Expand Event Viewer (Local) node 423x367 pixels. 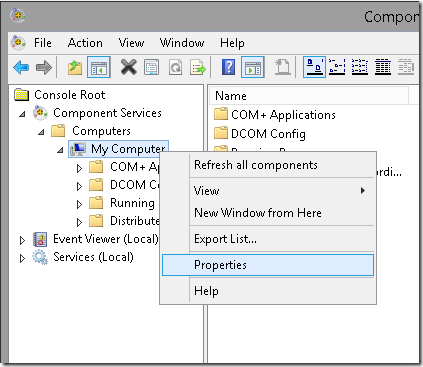[22, 240]
